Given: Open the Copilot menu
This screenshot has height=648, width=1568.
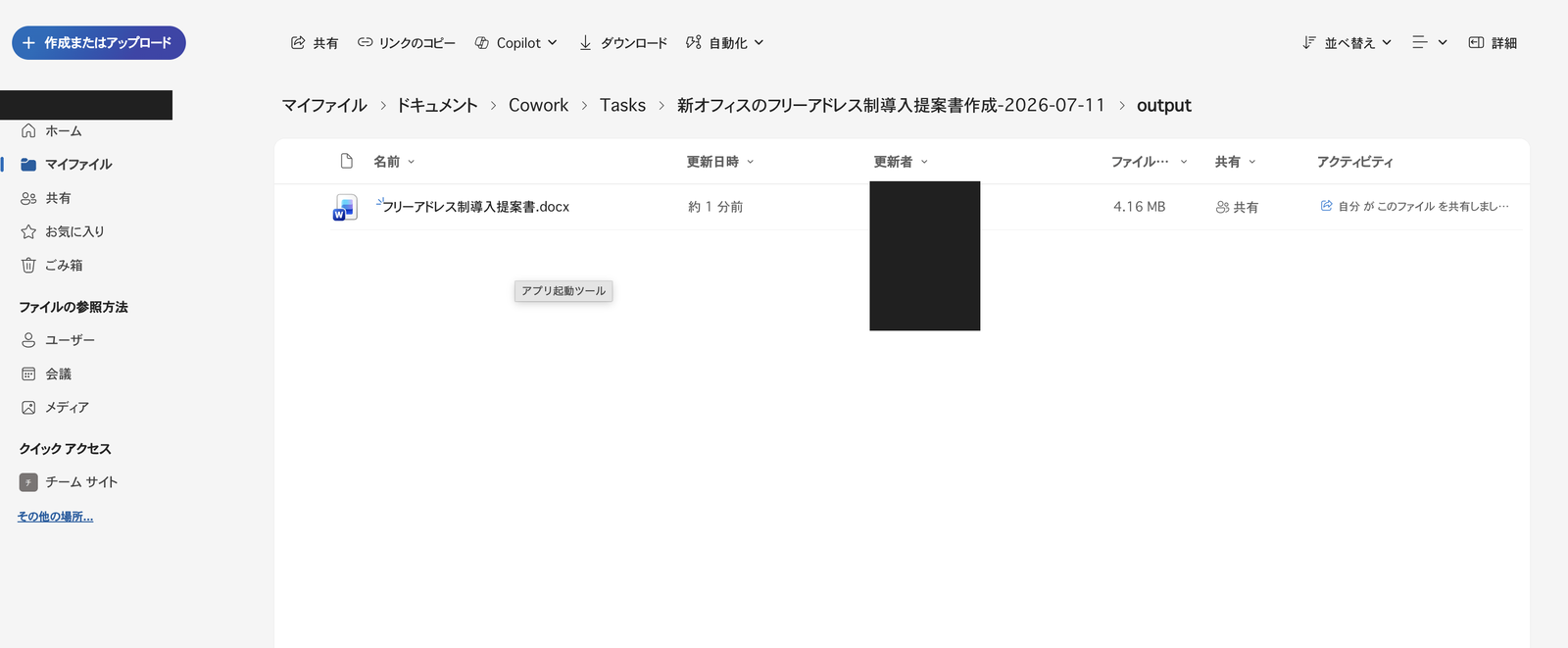Looking at the screenshot, I should [515, 43].
